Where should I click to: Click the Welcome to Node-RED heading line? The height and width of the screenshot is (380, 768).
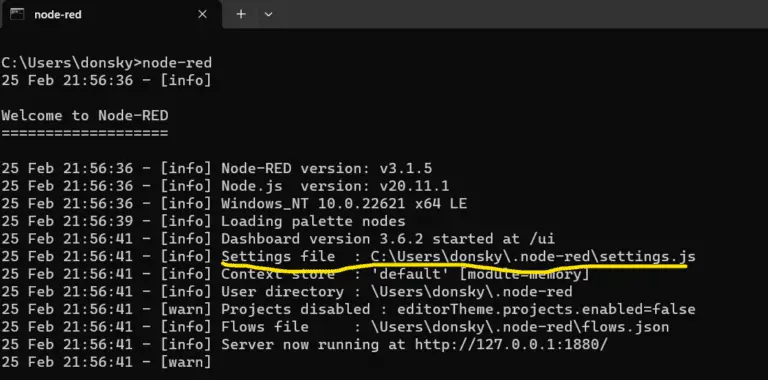coord(85,116)
